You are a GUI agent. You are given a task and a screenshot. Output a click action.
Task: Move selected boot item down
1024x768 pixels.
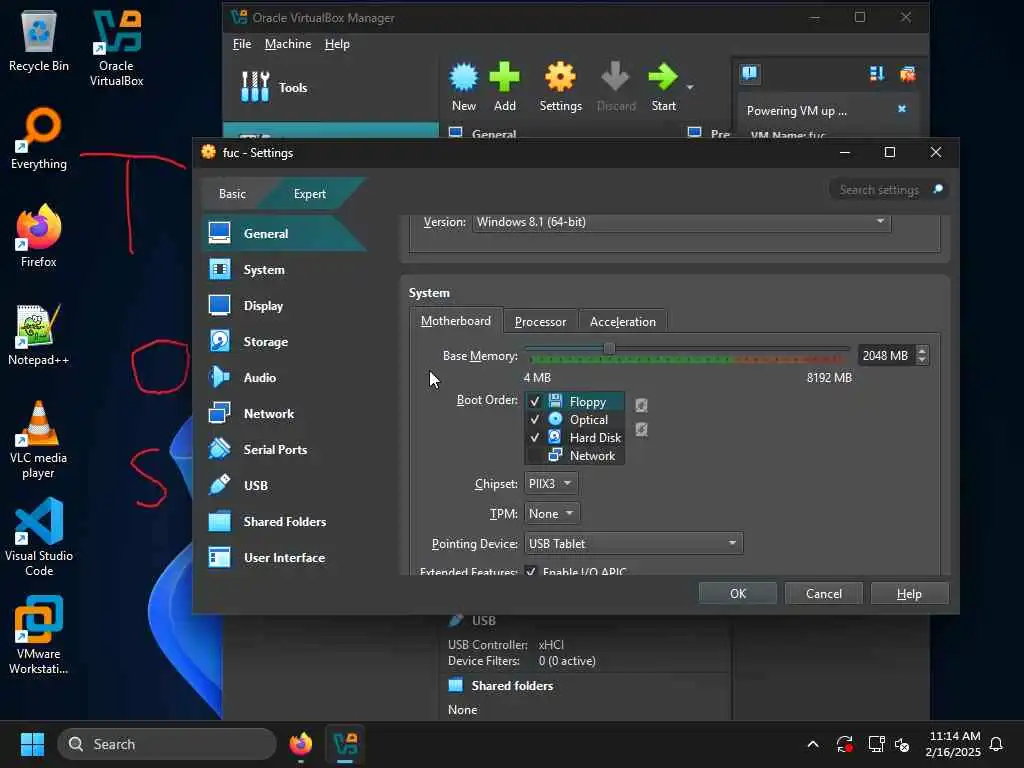(641, 429)
